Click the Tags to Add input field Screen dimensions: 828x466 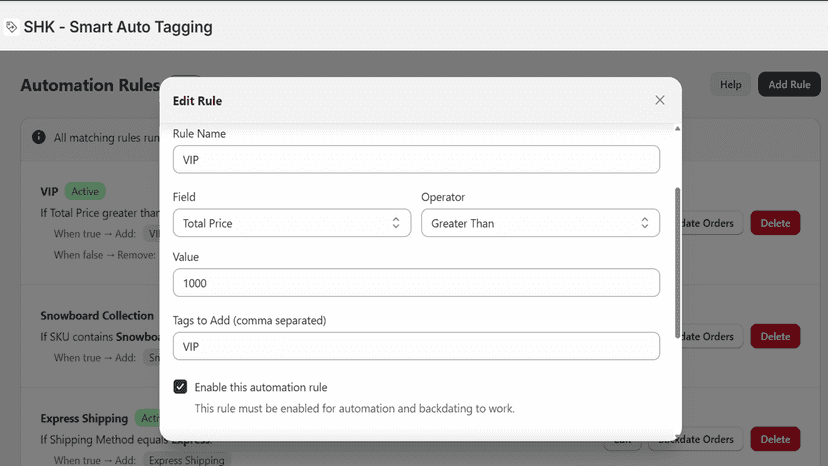click(x=416, y=346)
